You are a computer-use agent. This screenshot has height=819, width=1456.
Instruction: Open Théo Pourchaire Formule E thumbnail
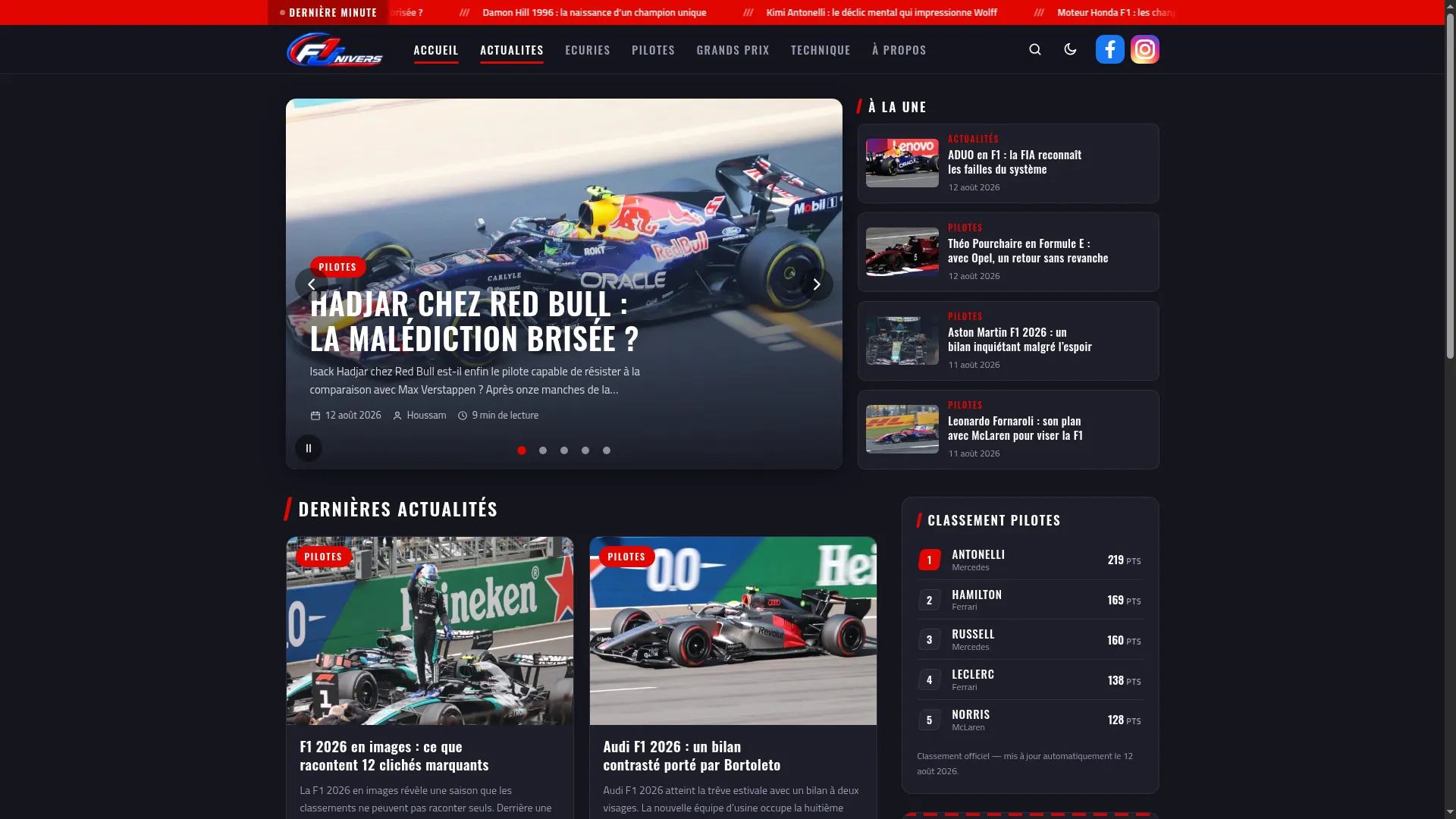[902, 252]
